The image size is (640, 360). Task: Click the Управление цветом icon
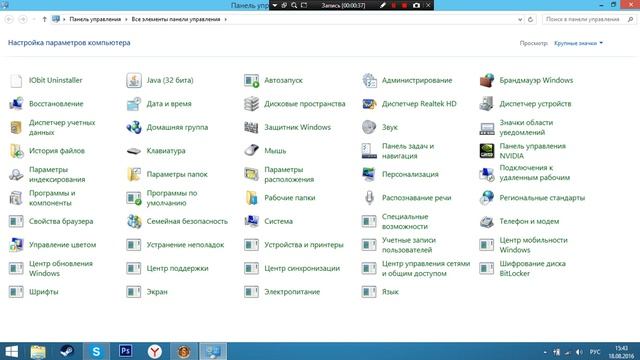coord(16,245)
